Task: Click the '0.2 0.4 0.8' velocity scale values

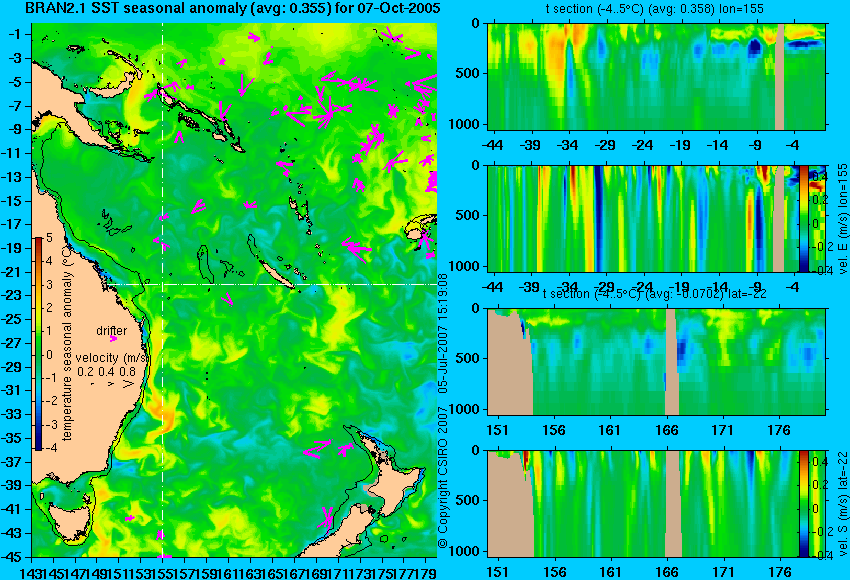Action: click(x=107, y=371)
